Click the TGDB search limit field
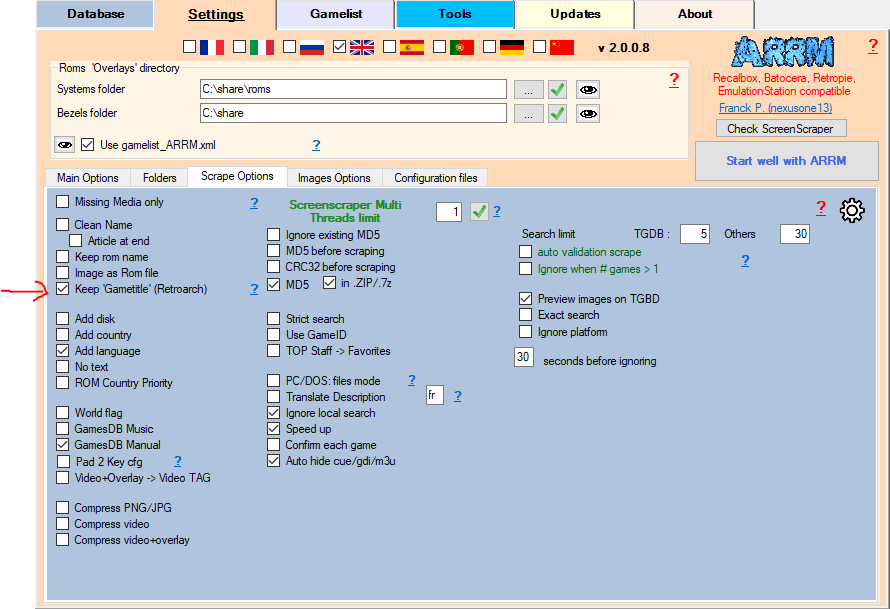This screenshot has height=609, width=890. pos(694,234)
